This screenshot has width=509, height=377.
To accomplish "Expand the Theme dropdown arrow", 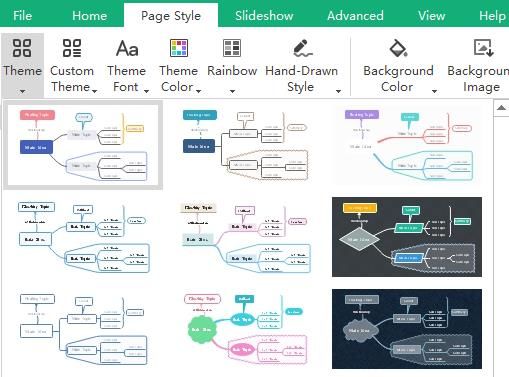I will 22,91.
